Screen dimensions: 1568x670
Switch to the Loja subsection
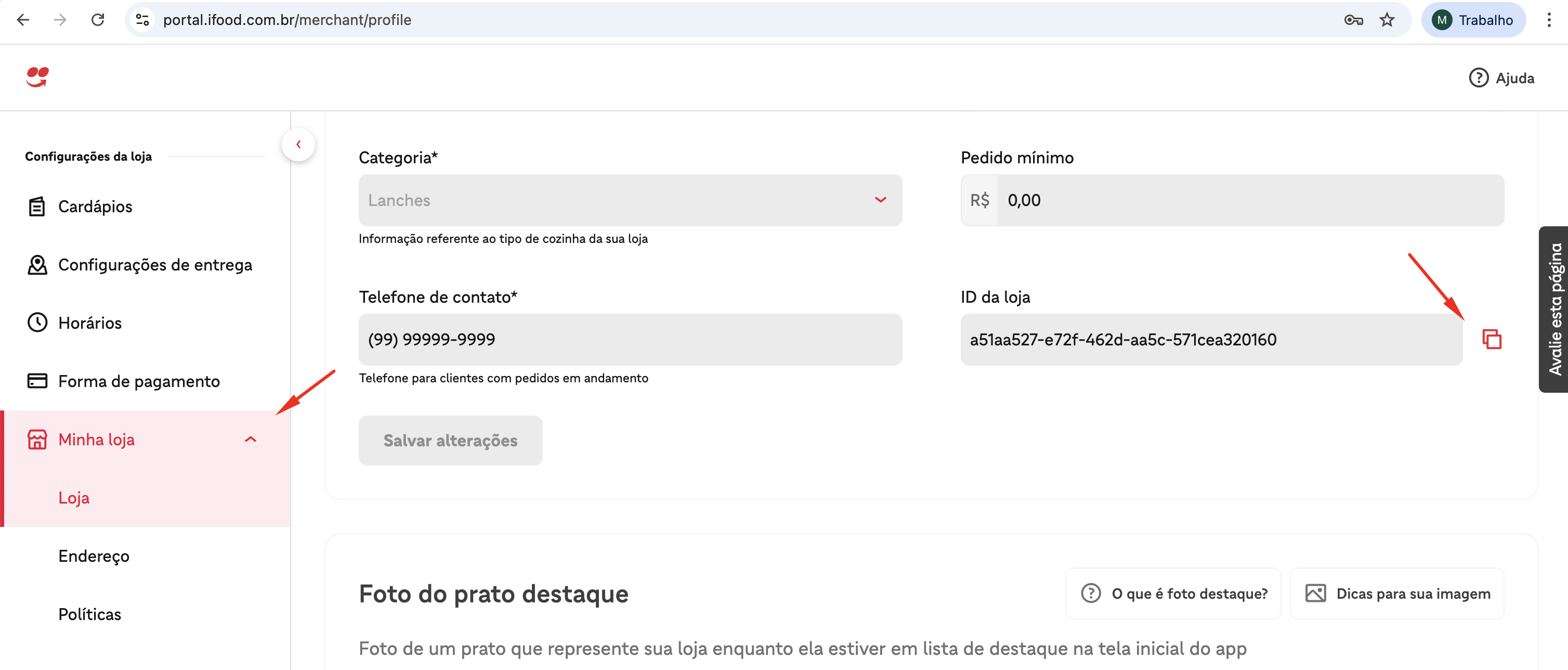(74, 498)
